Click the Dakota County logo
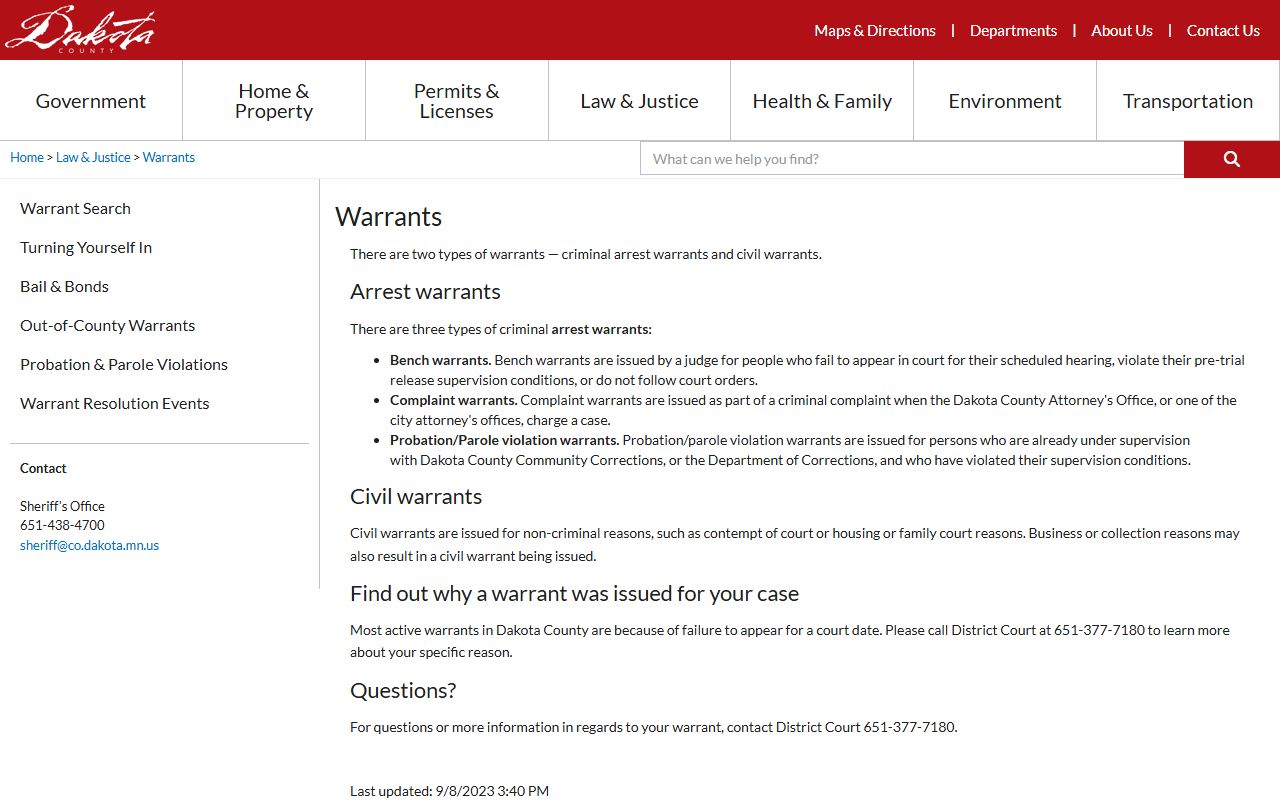1280x800 pixels. coord(80,30)
